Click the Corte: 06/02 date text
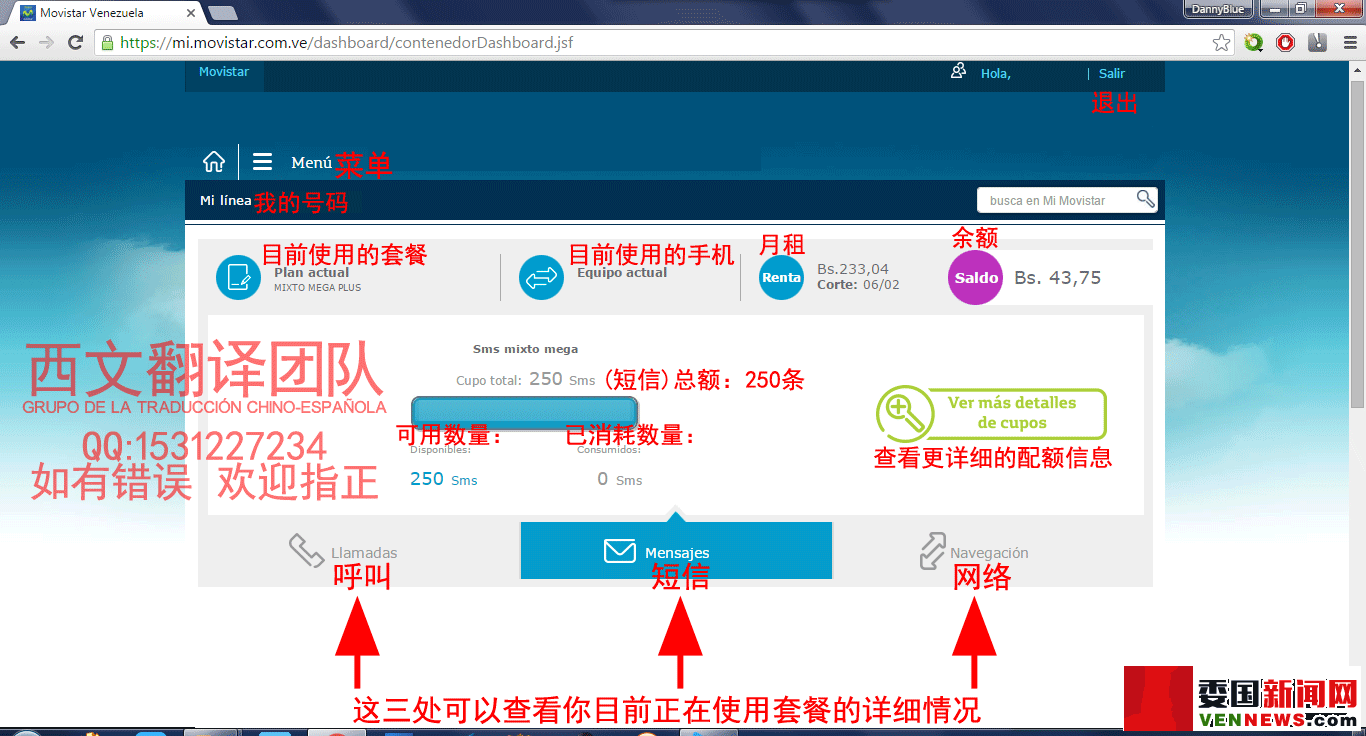This screenshot has height=736, width=1366. [858, 284]
